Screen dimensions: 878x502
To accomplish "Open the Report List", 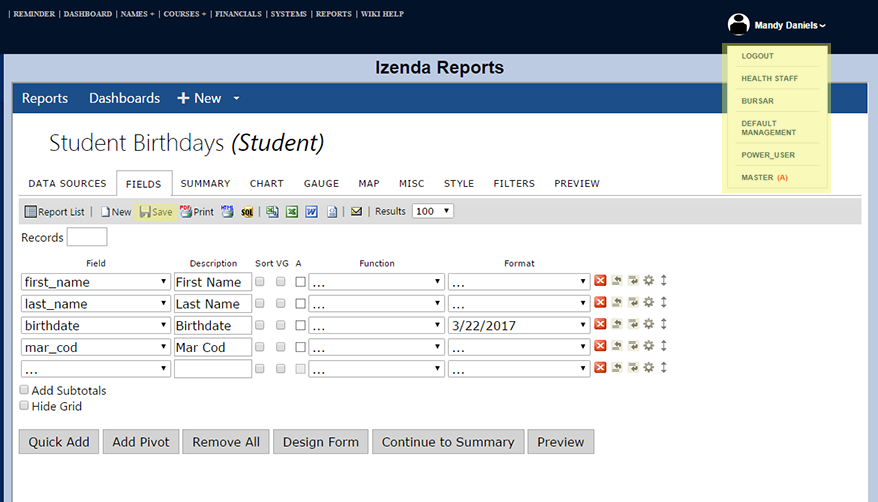I will (x=54, y=212).
